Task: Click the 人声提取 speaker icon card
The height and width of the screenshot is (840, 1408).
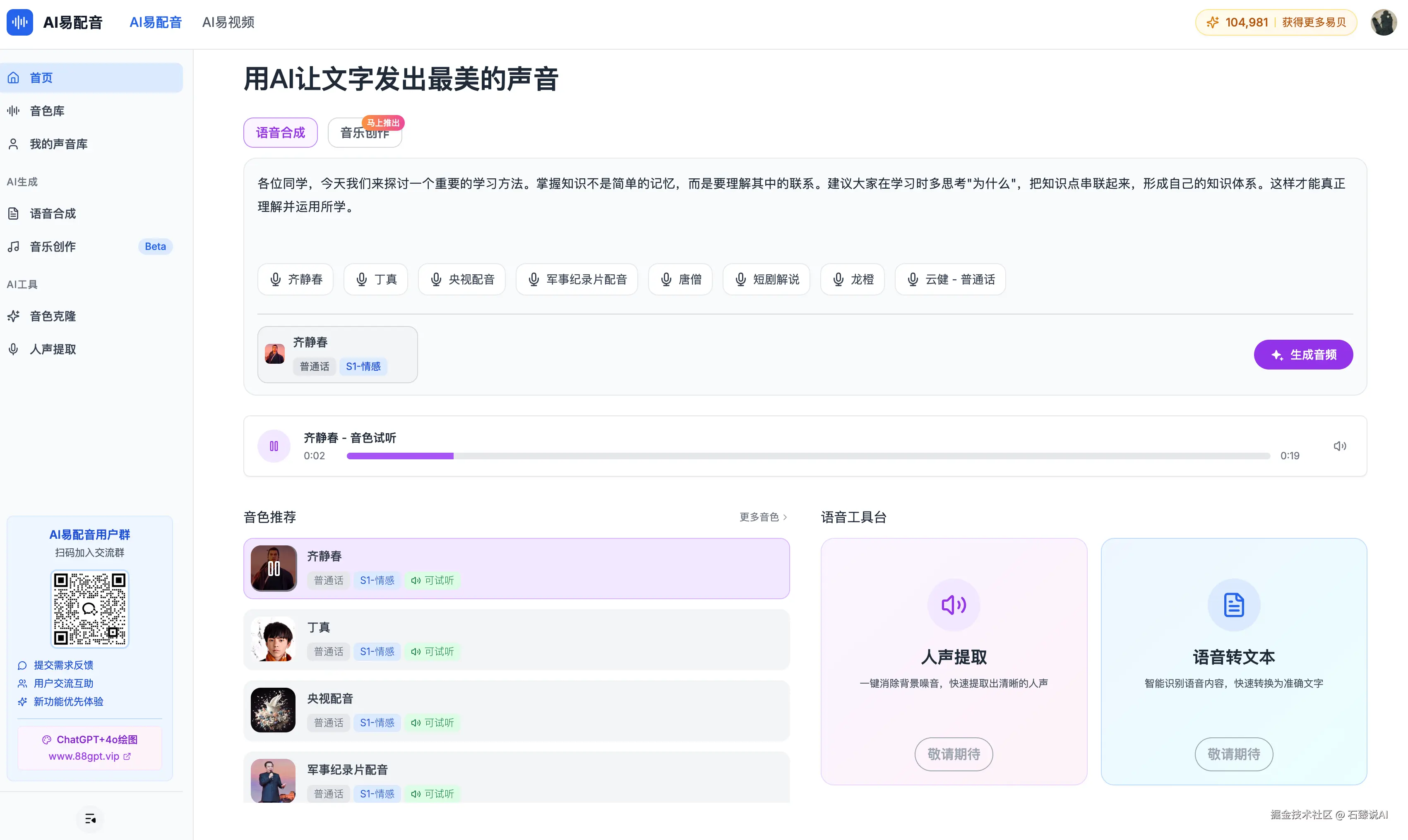Action: tap(954, 605)
